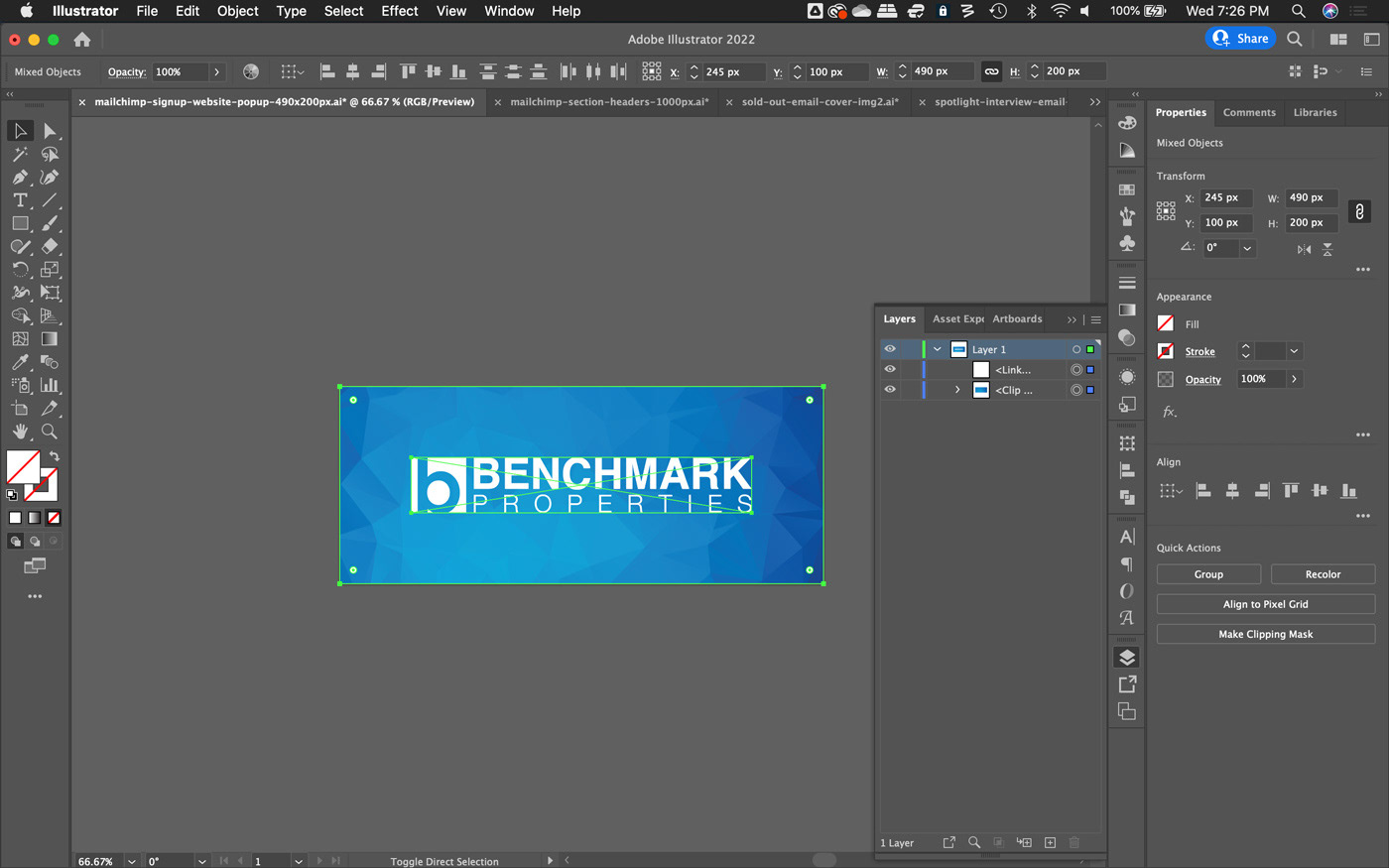Open the Layers panel icon in dock
1389x868 pixels.
click(1127, 658)
